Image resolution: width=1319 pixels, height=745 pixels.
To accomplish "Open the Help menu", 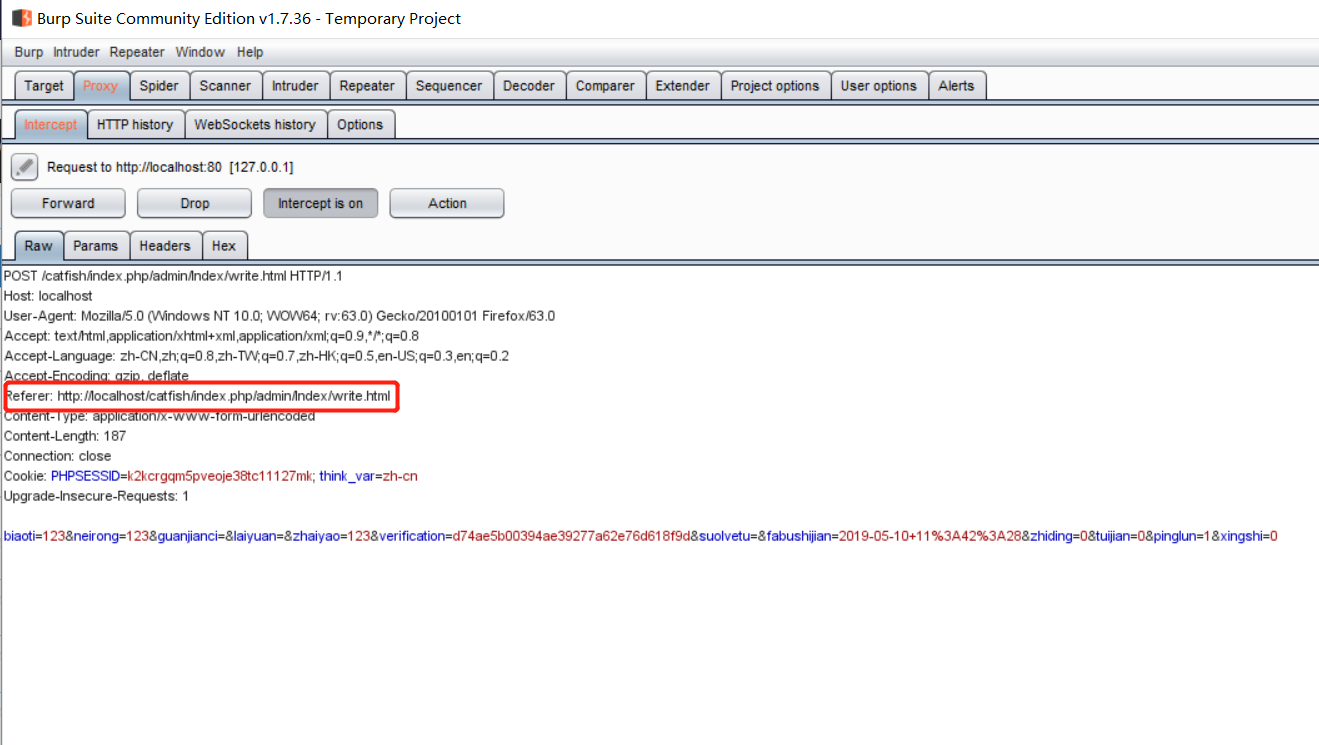I will pos(250,52).
